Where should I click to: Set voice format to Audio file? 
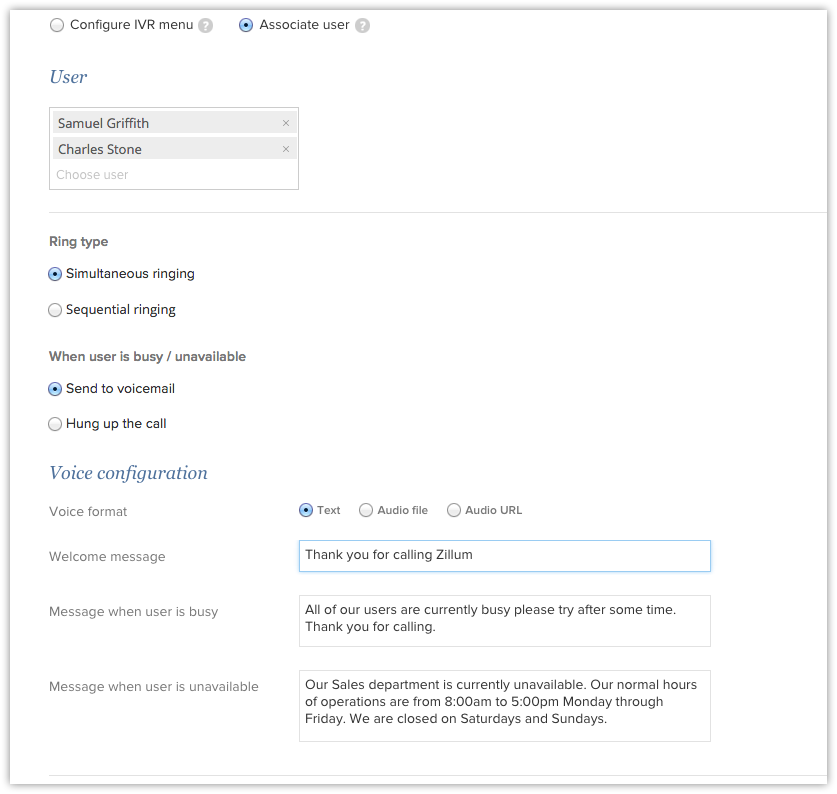(x=366, y=510)
